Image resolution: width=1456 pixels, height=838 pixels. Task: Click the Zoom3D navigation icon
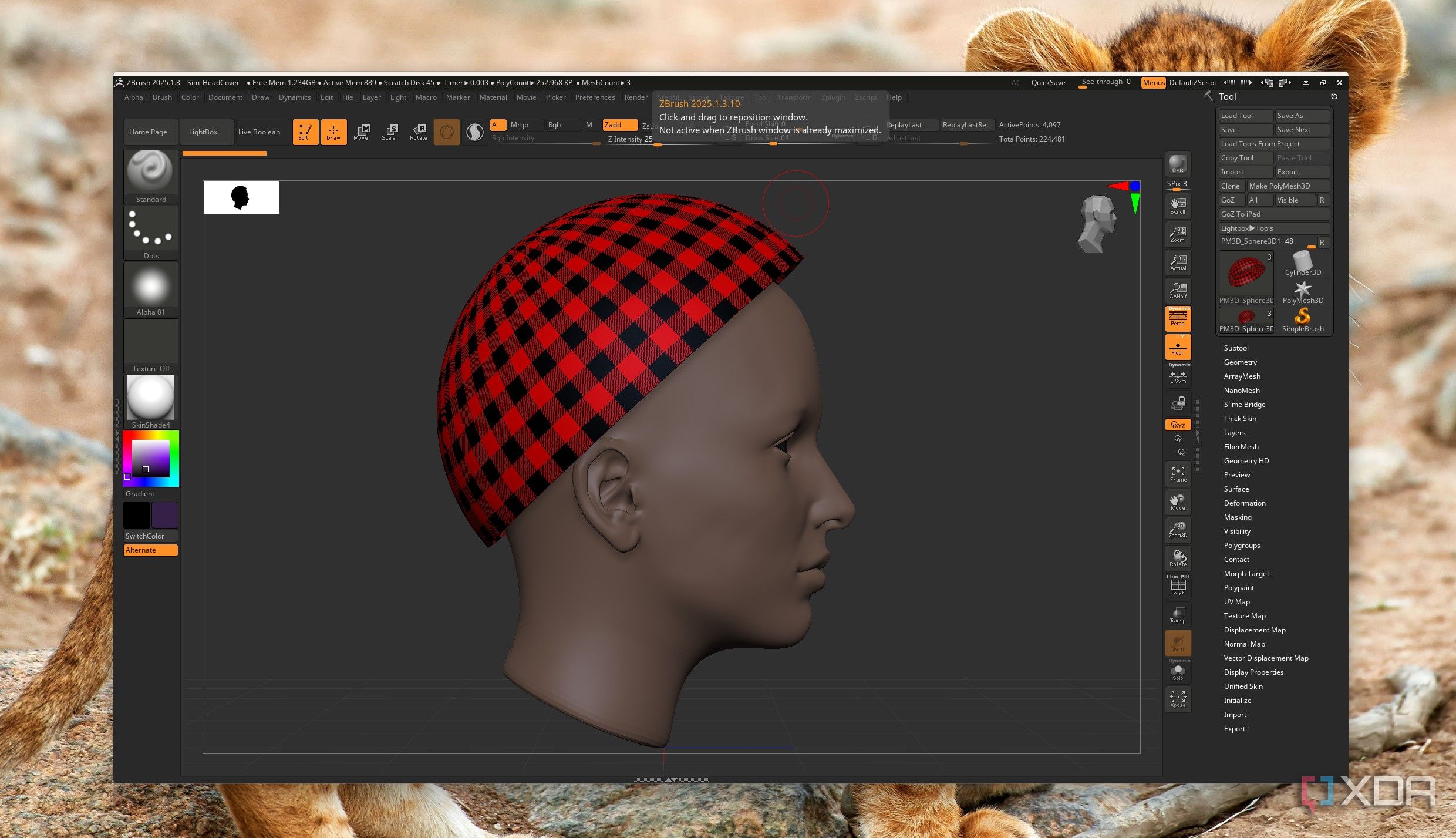1178,530
